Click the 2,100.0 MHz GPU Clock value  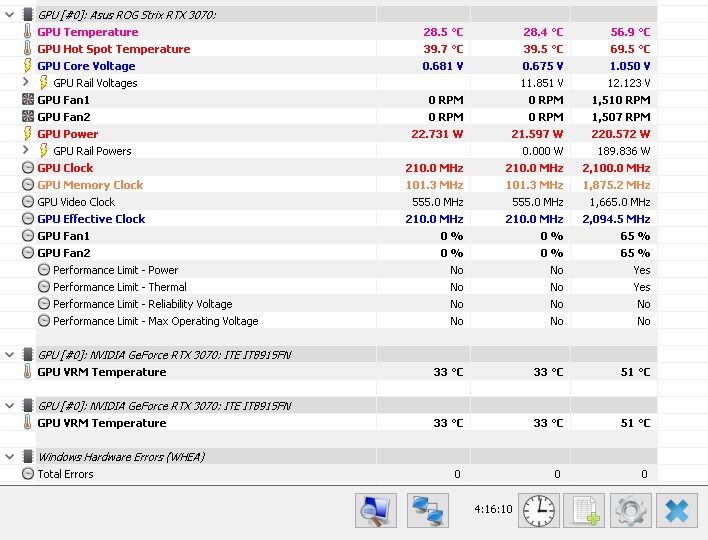coord(616,168)
